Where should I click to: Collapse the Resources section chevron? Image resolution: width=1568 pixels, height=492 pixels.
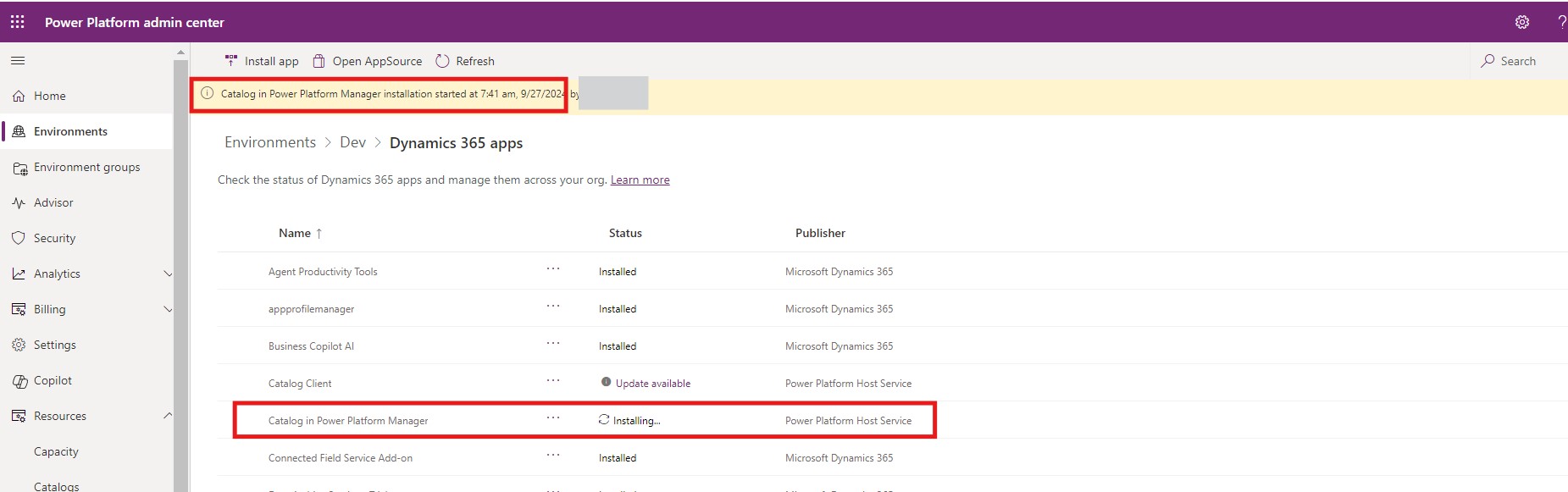point(167,416)
